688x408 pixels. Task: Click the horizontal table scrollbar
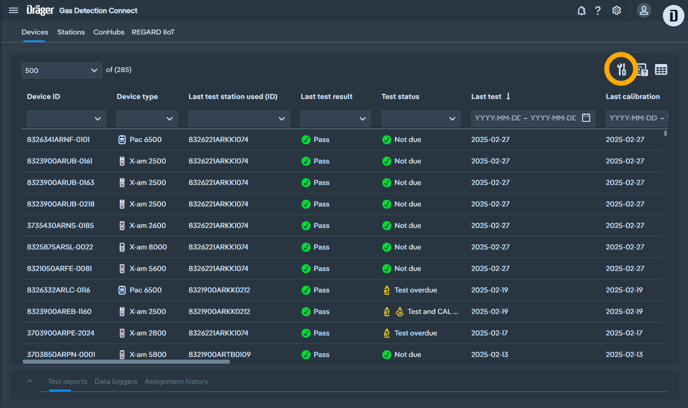pyautogui.click(x=126, y=362)
